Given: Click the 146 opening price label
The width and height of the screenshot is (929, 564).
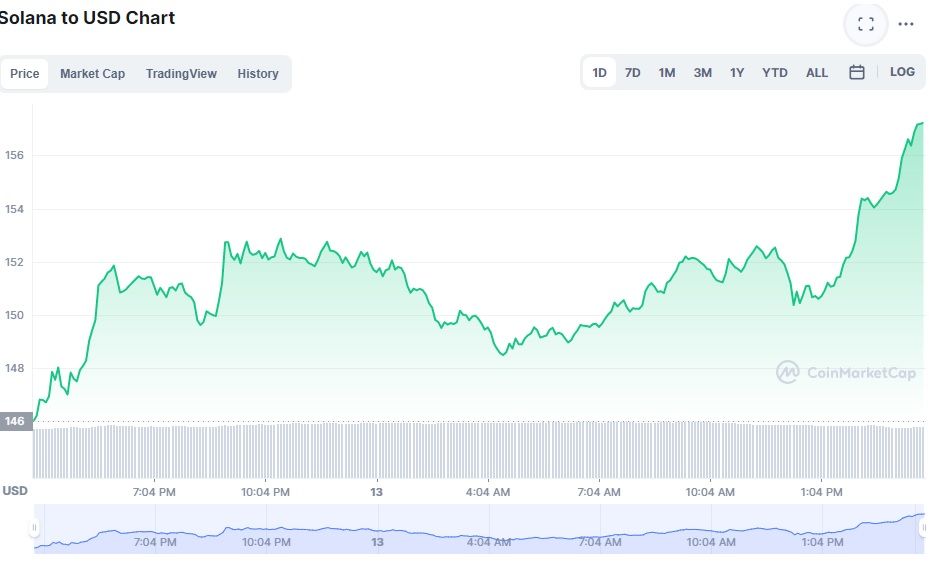Looking at the screenshot, I should pos(15,421).
